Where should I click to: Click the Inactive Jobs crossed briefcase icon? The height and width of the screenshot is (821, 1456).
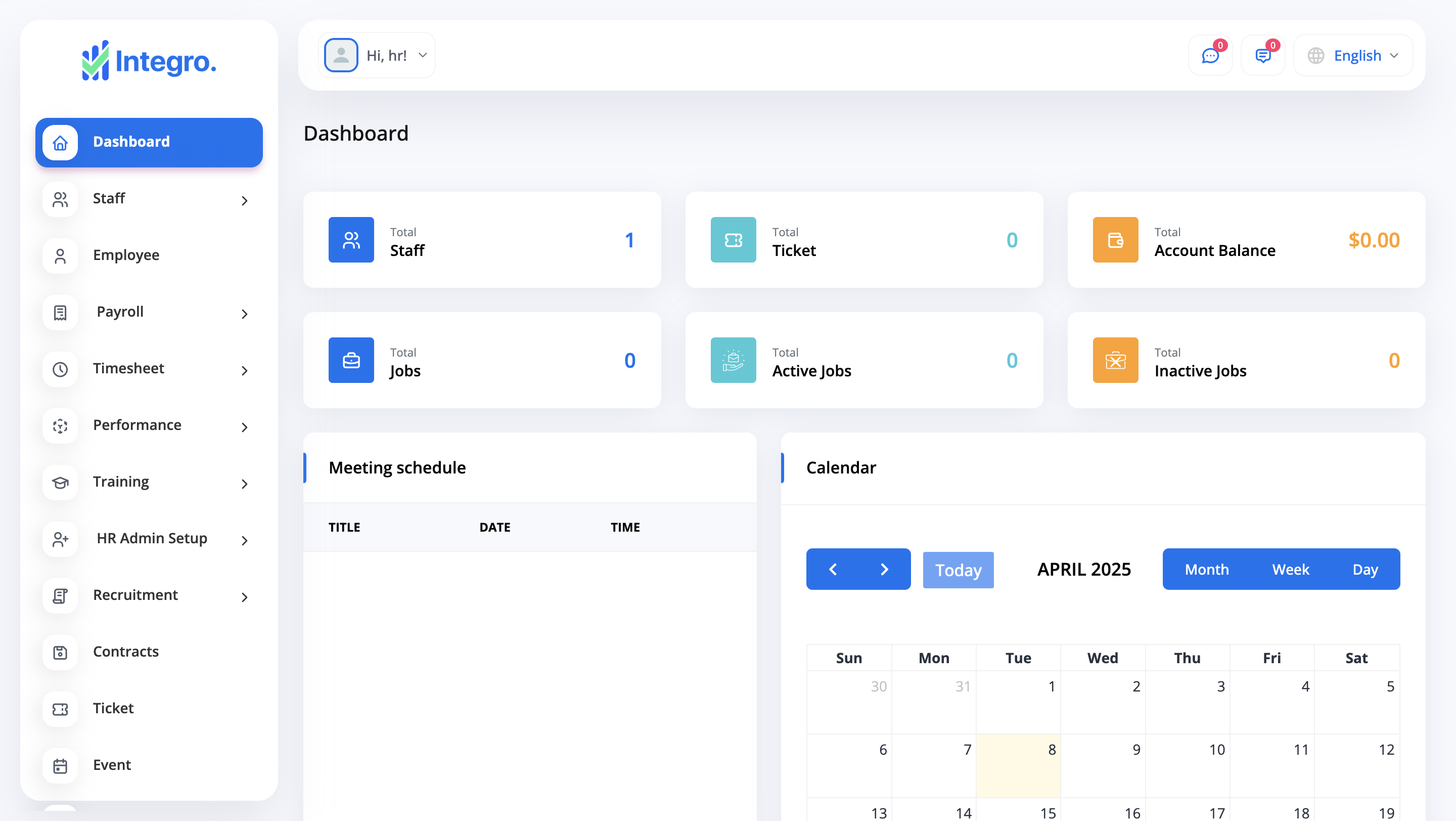(1115, 360)
